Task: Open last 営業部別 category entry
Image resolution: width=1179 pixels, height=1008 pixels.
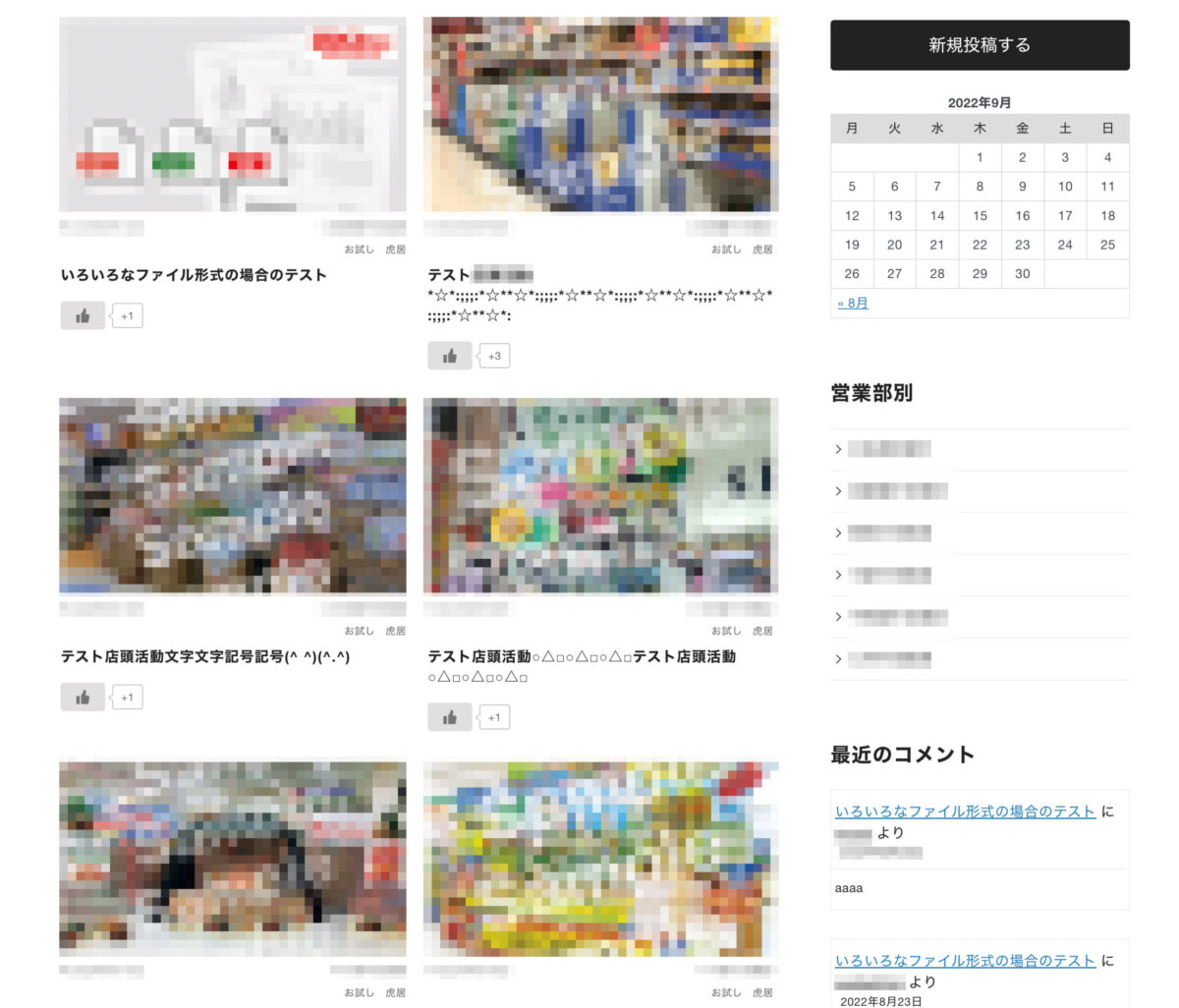Action: tap(889, 658)
